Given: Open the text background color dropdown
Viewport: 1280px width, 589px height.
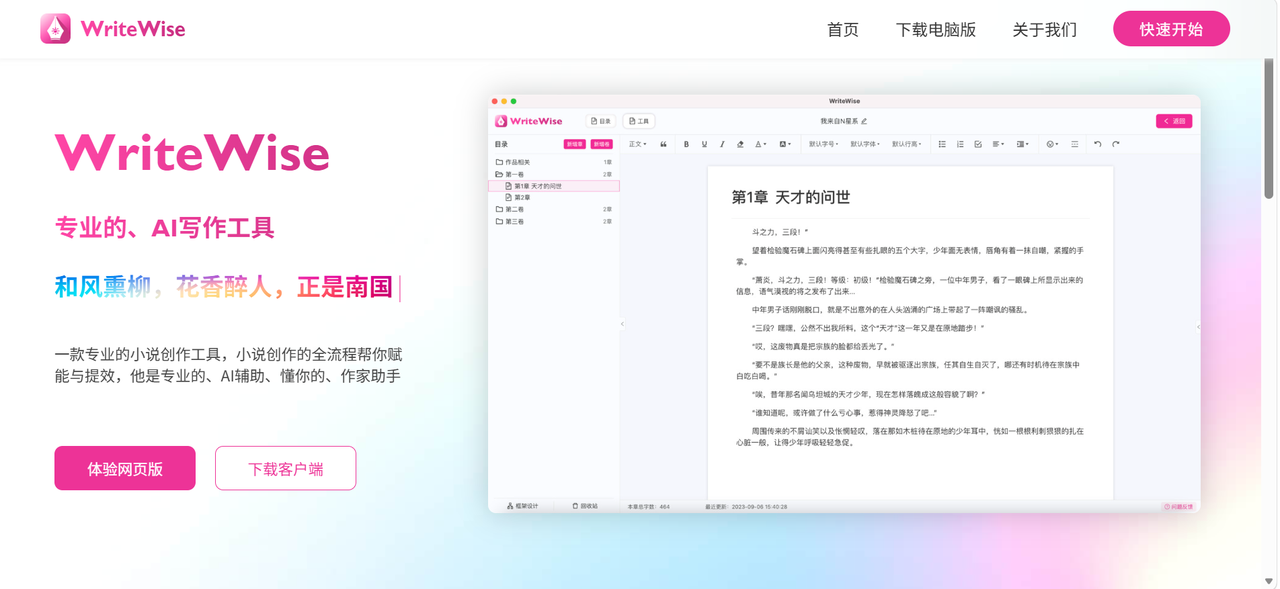Looking at the screenshot, I should [785, 145].
